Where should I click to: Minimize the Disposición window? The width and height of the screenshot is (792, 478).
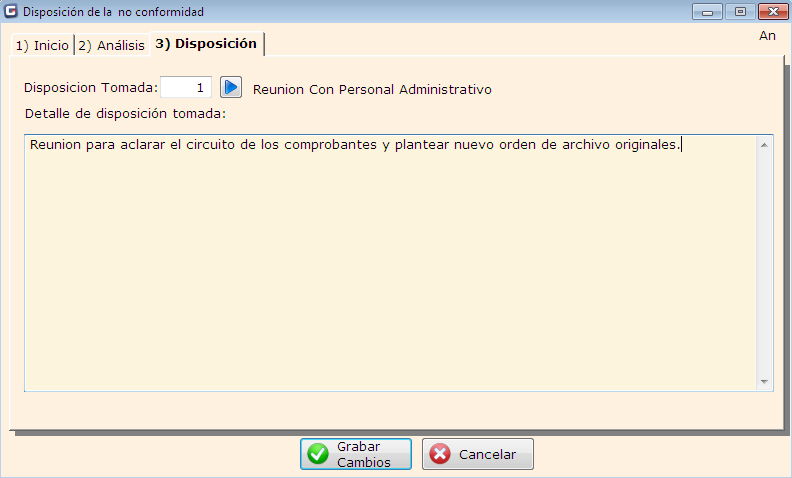coord(711,12)
